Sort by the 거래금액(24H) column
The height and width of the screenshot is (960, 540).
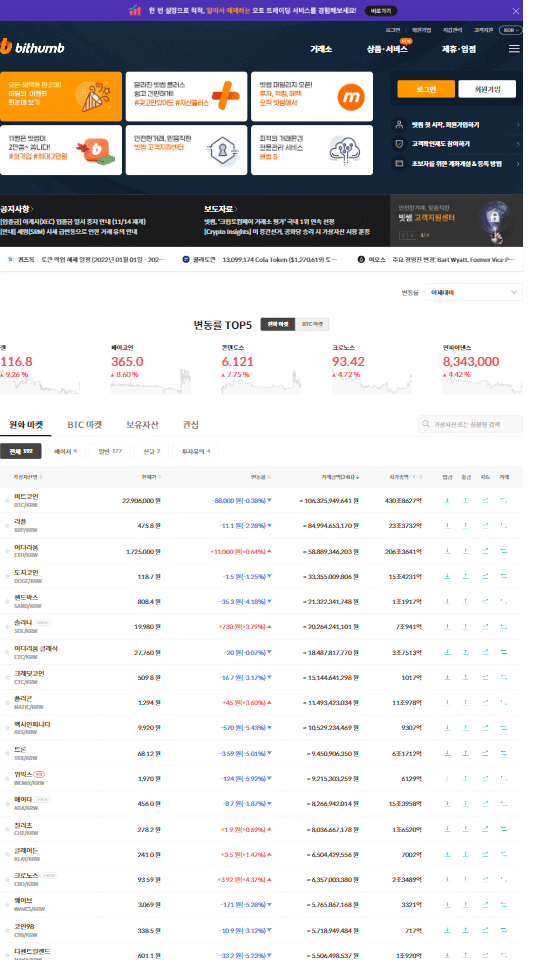click(x=340, y=476)
